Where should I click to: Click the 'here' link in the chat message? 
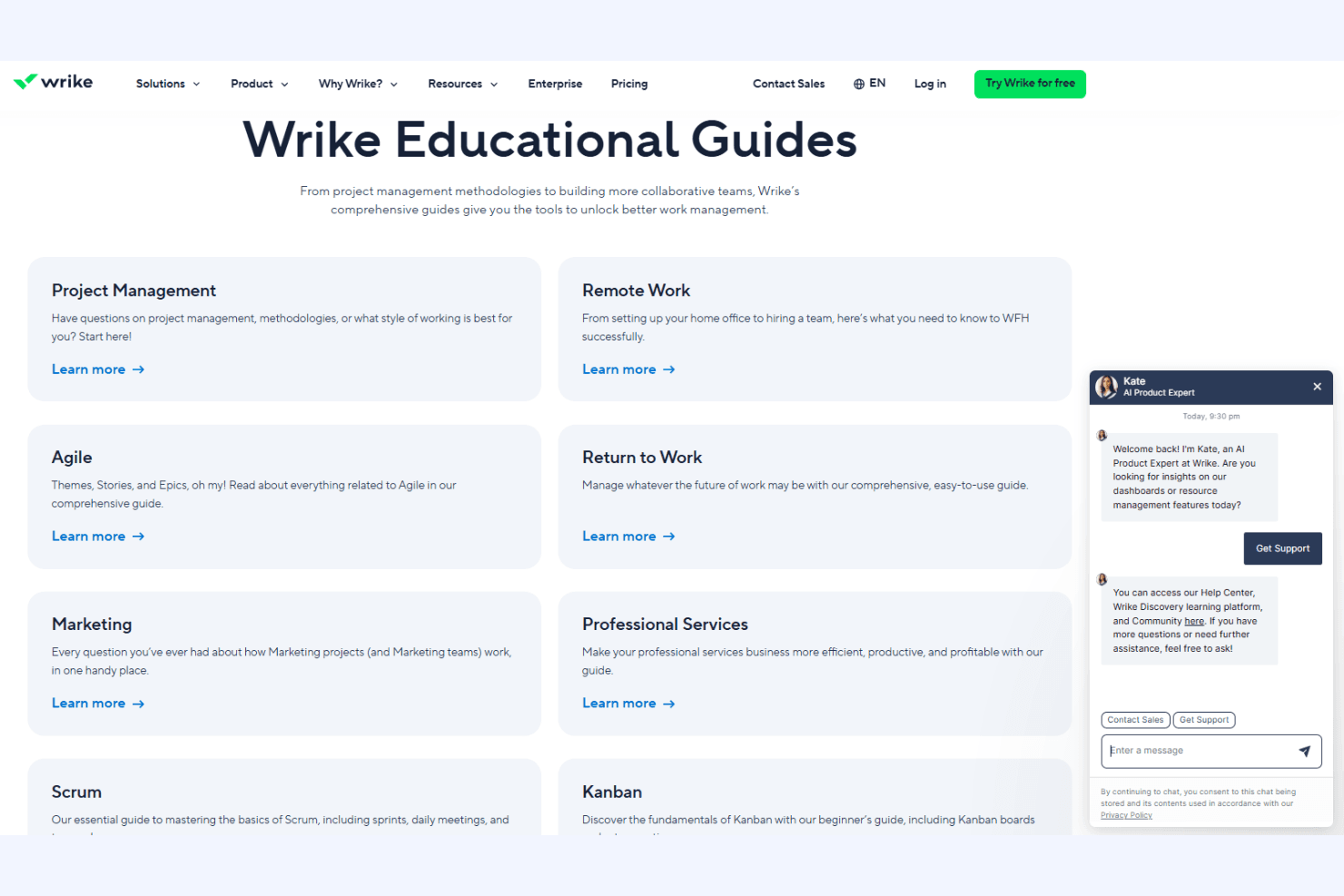click(1194, 621)
